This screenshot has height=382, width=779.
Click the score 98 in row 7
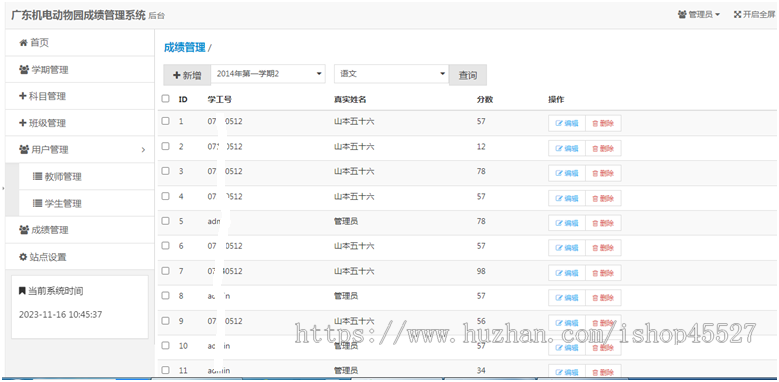(481, 271)
